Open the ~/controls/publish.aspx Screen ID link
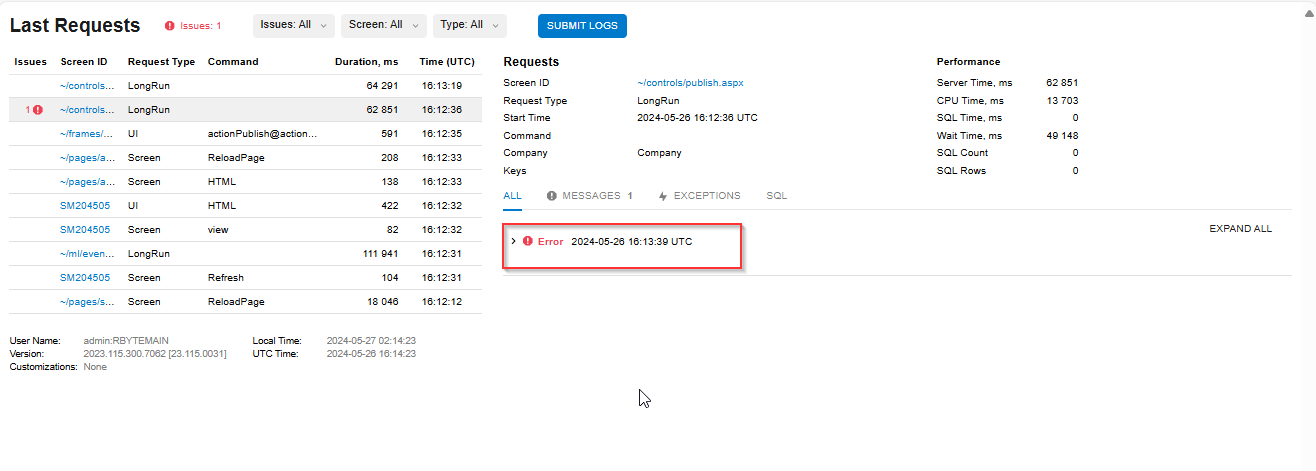This screenshot has height=471, width=1316. coord(690,83)
